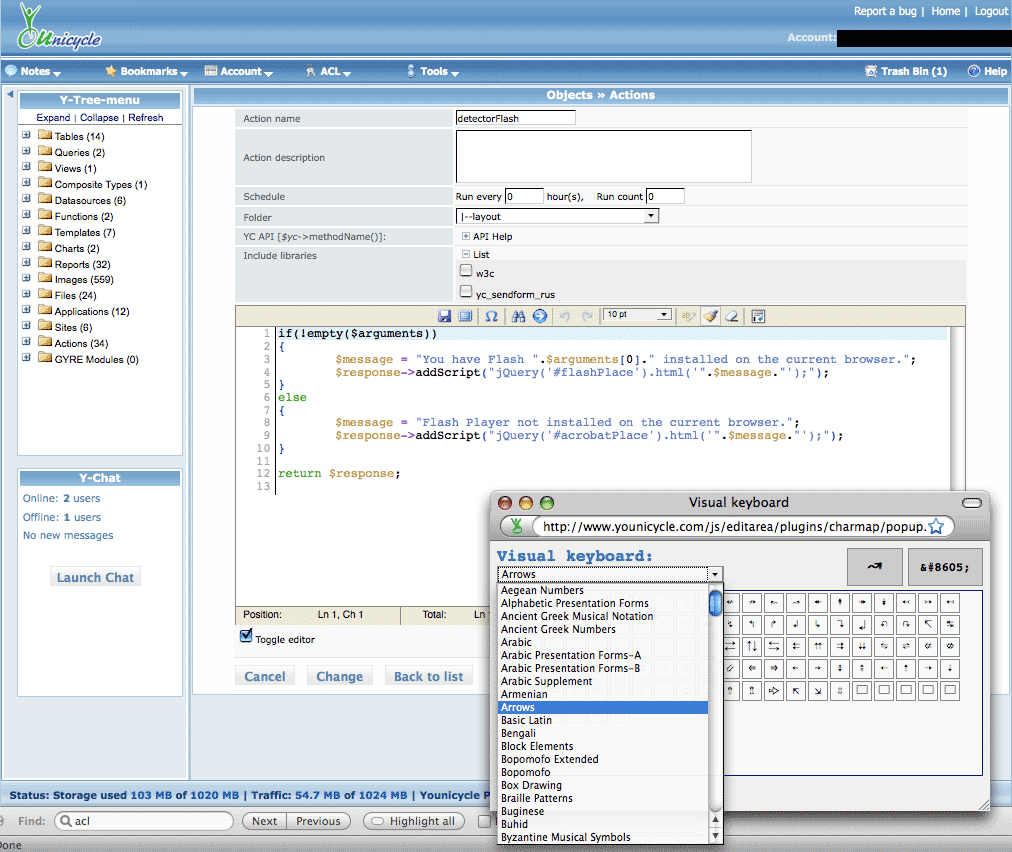Screen dimensions: 1012x852
Task: Click the Action name input field
Action: (x=515, y=118)
